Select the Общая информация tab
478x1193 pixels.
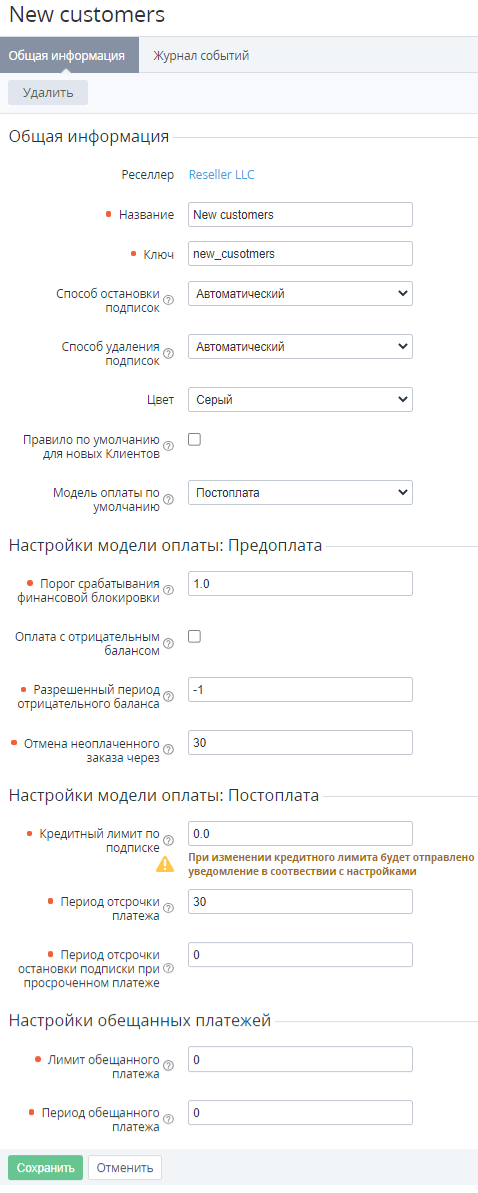click(67, 56)
